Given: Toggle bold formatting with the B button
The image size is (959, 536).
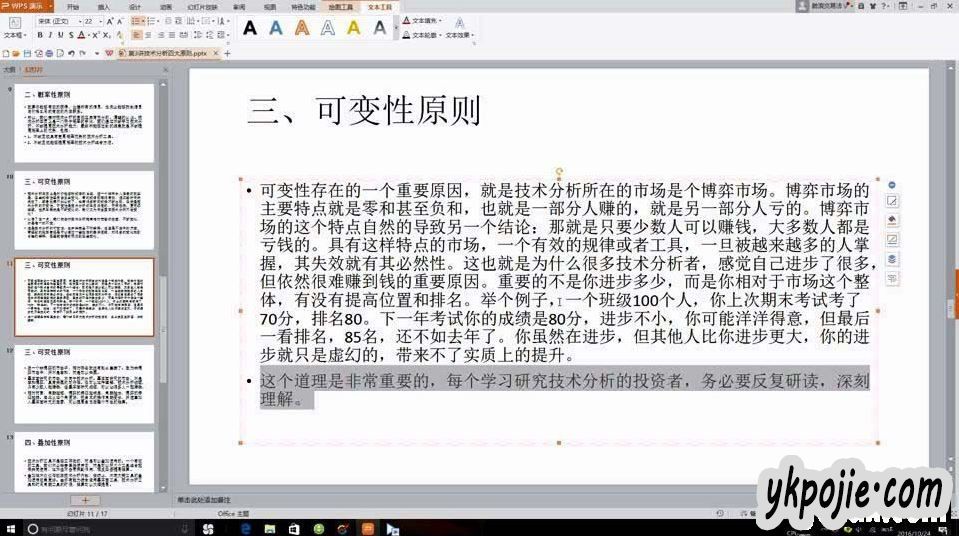Looking at the screenshot, I should [39, 34].
